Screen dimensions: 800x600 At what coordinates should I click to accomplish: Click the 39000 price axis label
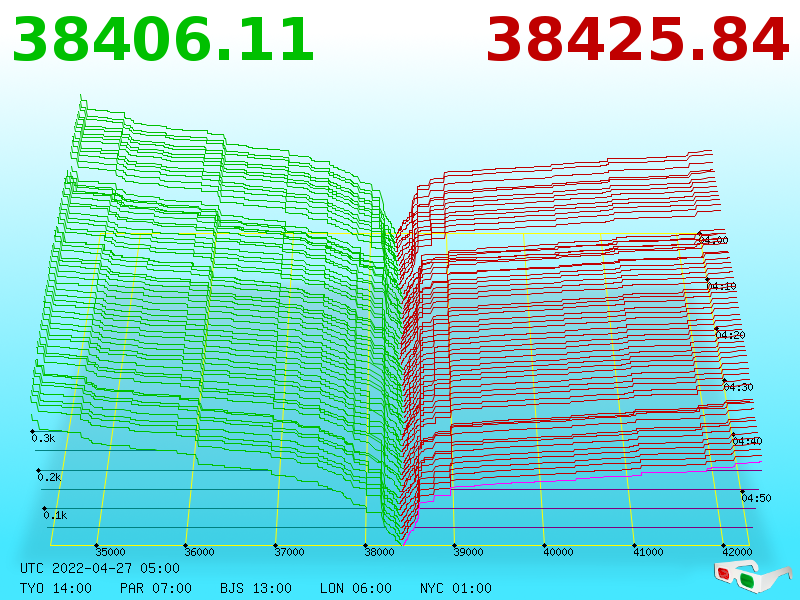[468, 552]
